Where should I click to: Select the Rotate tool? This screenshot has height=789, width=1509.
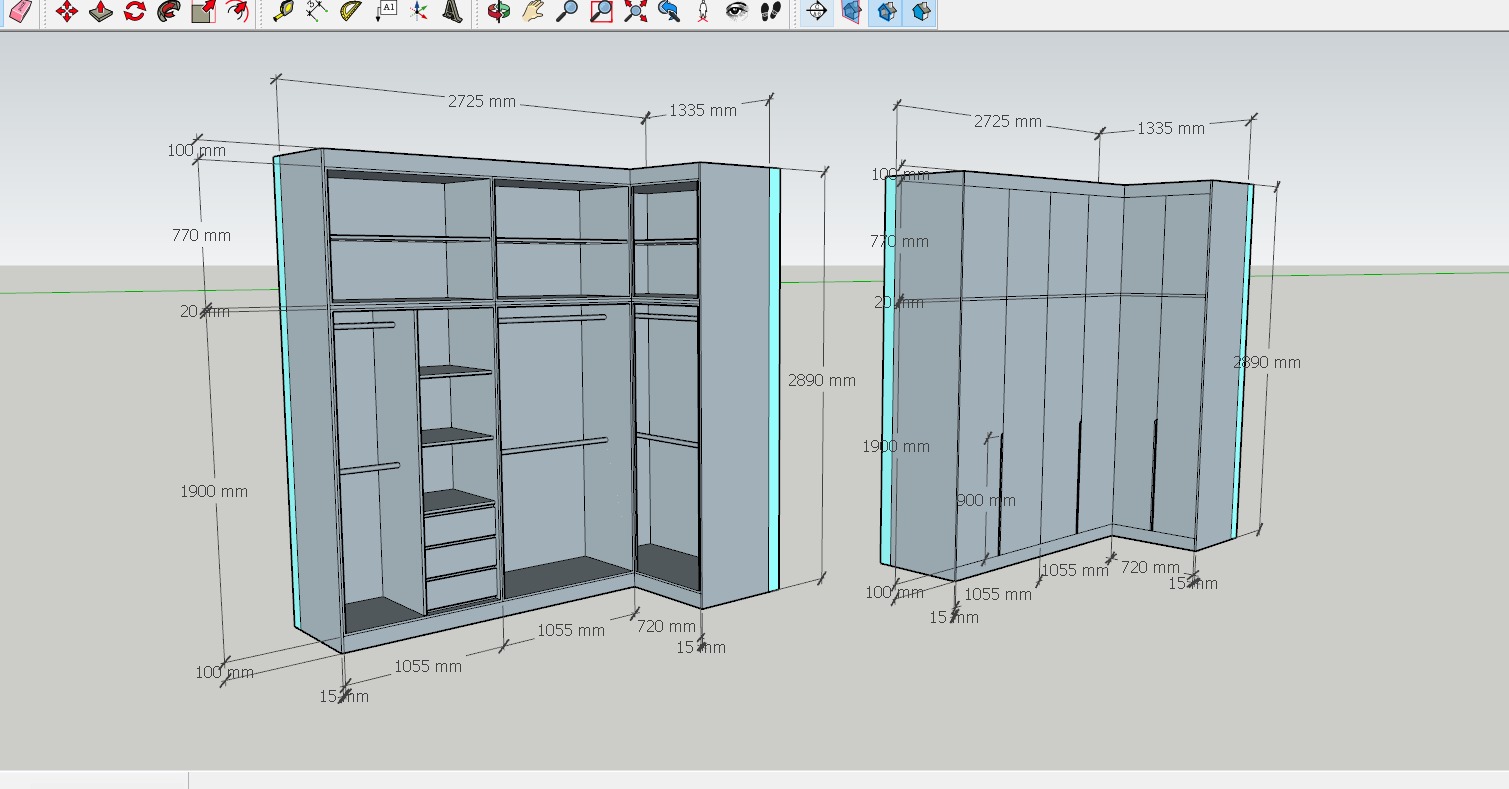coord(135,11)
